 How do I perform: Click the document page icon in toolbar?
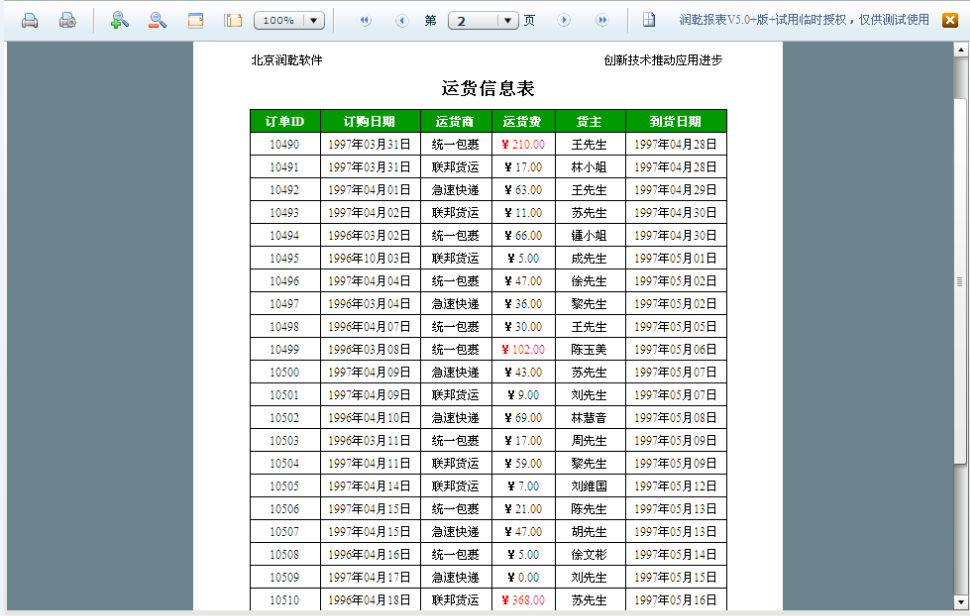coord(649,20)
